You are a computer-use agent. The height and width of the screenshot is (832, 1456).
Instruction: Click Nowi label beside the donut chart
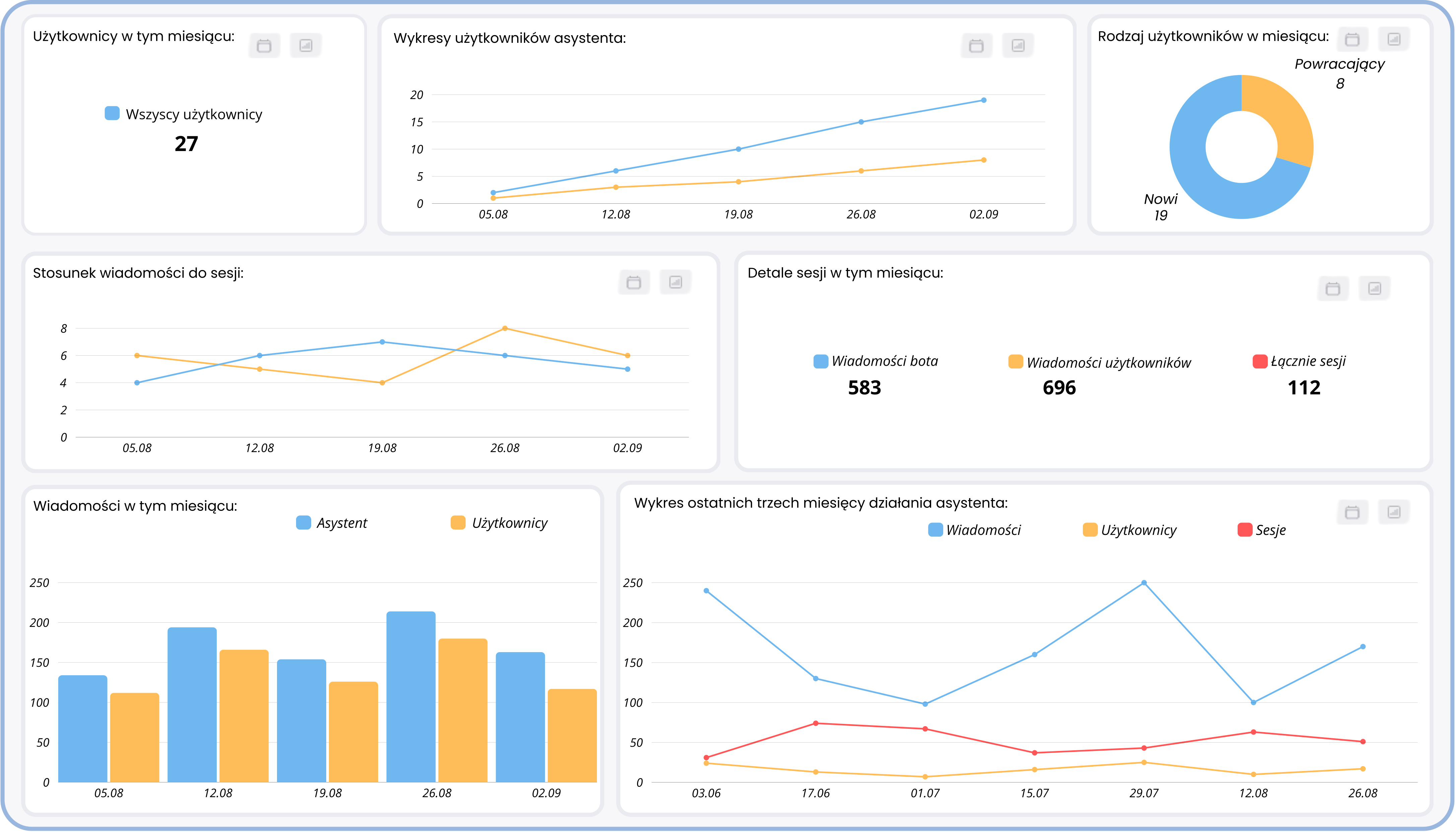[x=1161, y=199]
